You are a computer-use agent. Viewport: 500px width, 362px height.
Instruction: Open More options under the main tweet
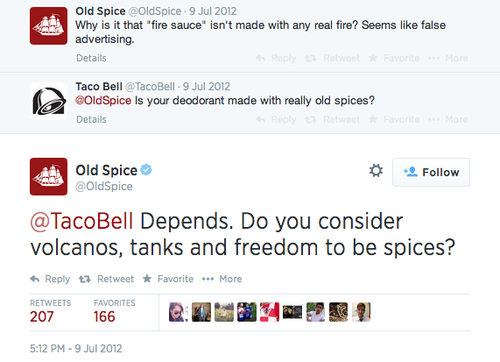pyautogui.click(x=222, y=279)
